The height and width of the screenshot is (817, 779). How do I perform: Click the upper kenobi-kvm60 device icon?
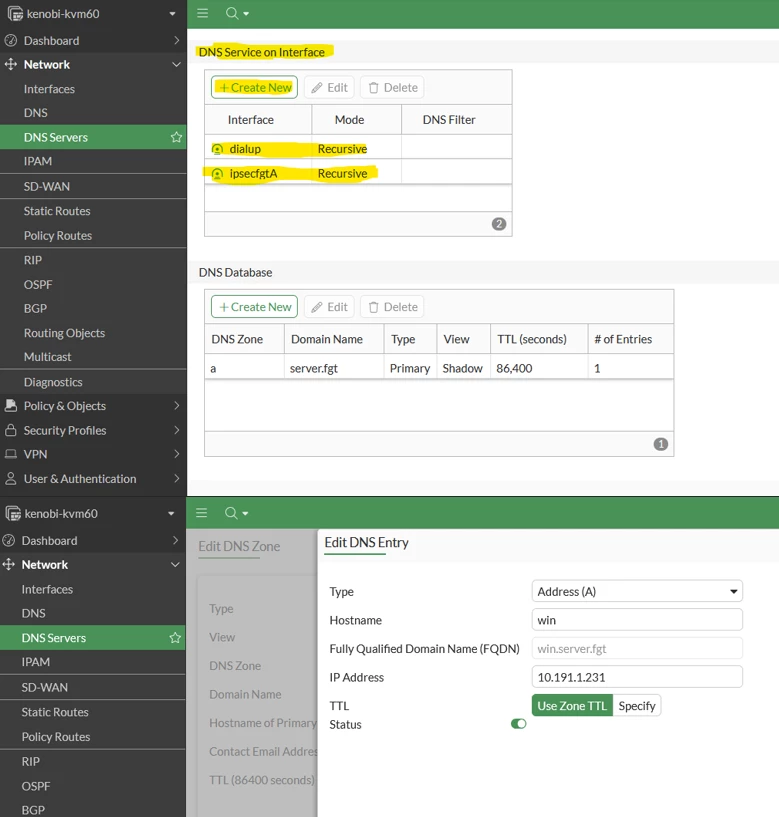(15, 14)
